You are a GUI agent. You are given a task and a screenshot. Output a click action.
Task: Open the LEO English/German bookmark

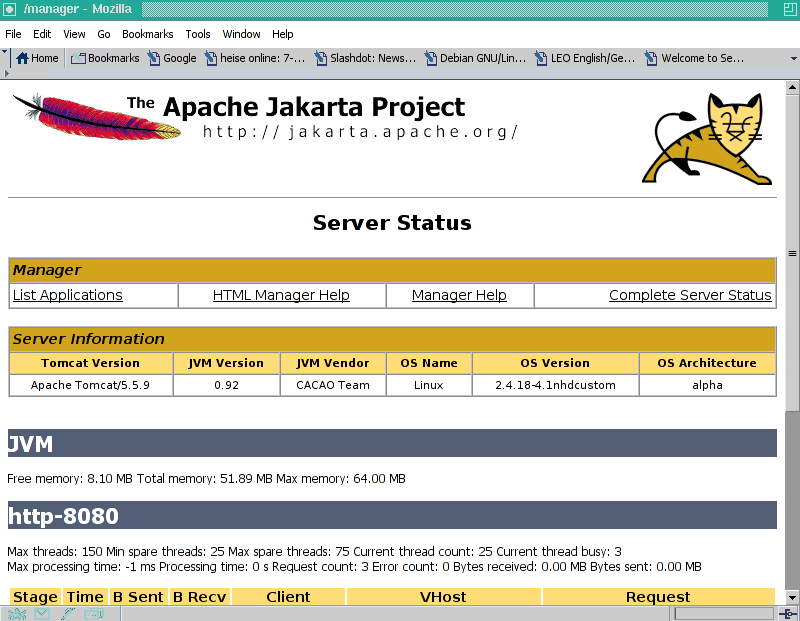[x=585, y=58]
